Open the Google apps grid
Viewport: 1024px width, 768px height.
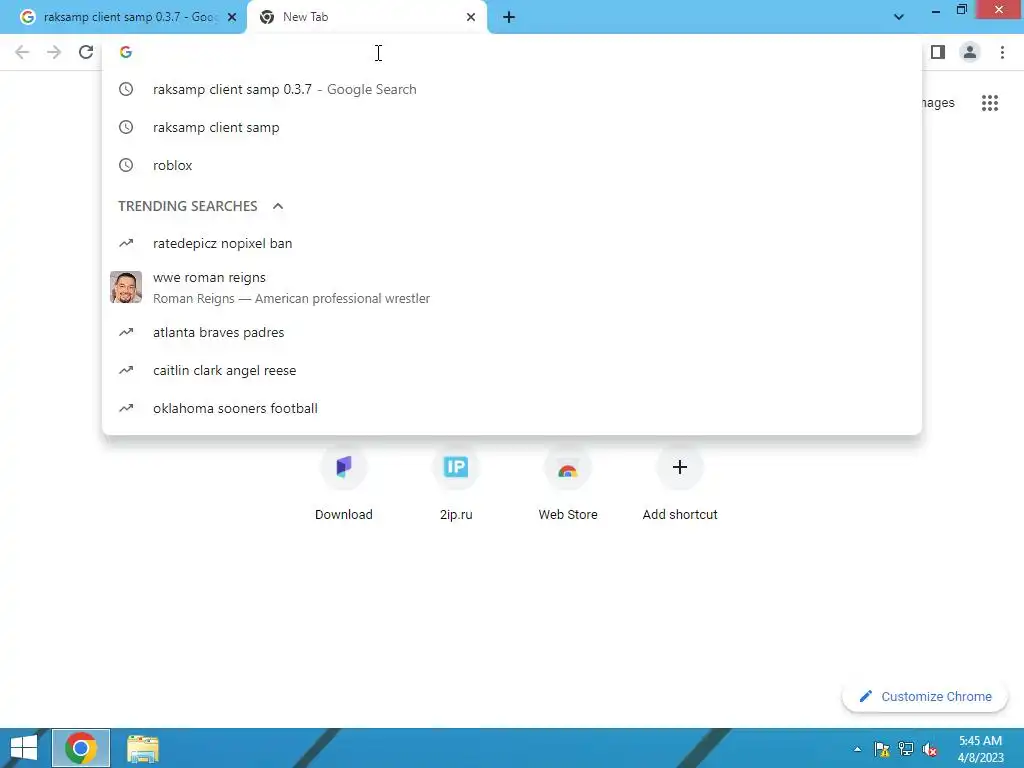click(990, 103)
